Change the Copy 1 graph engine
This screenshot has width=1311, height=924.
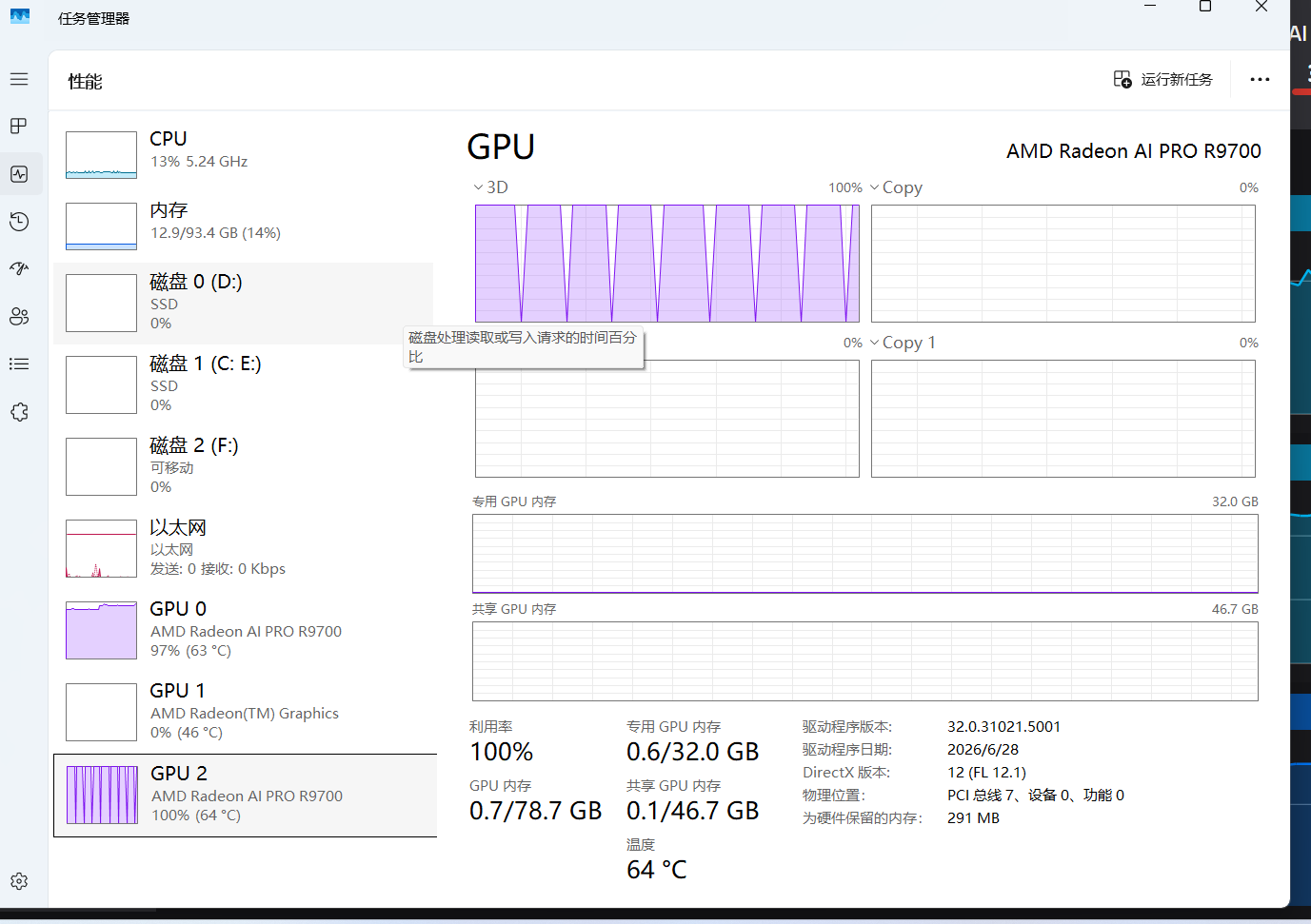(x=903, y=343)
